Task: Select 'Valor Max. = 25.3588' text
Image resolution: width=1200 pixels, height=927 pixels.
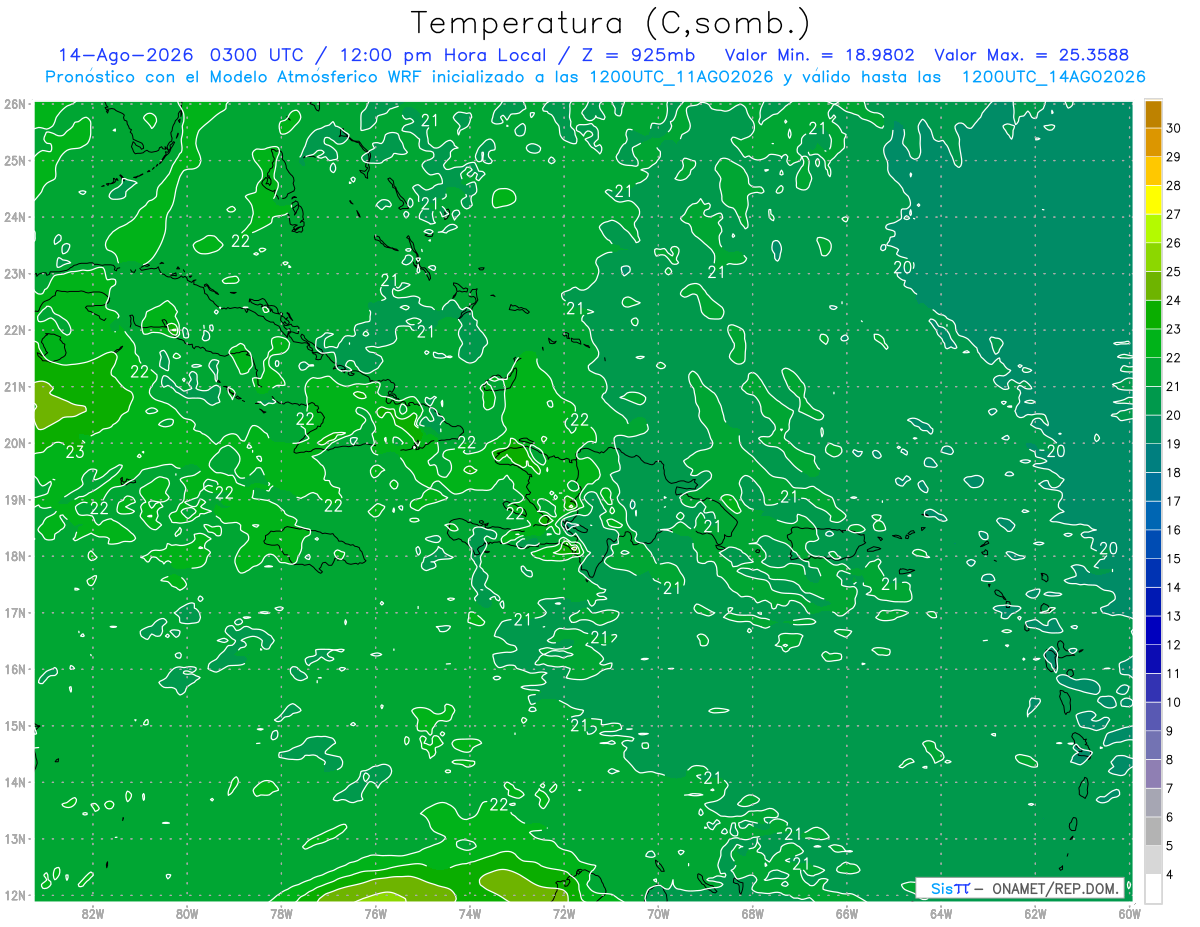Action: (1032, 54)
